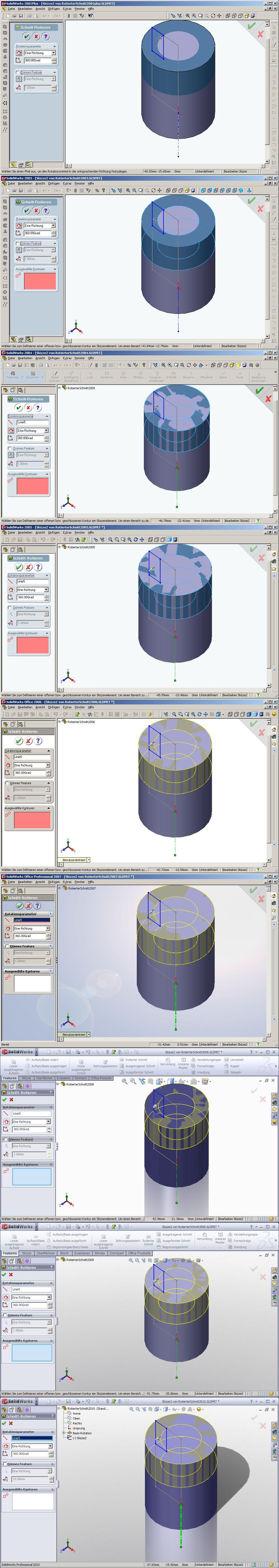Screen dimensions: 279x1568
Task: Cancel rotated cut in SolidWorks 2004 panel
Action: [28, 407]
